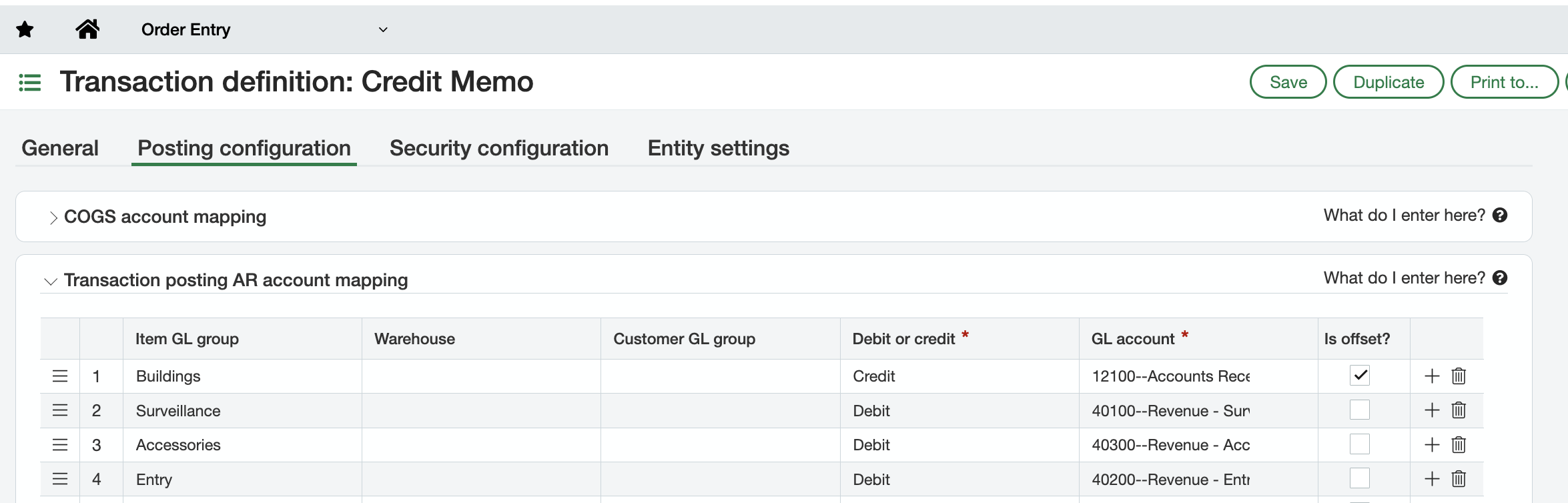Image resolution: width=1568 pixels, height=503 pixels.
Task: Open 'What do I enter here?' for COGS mapping
Action: pos(1405,215)
